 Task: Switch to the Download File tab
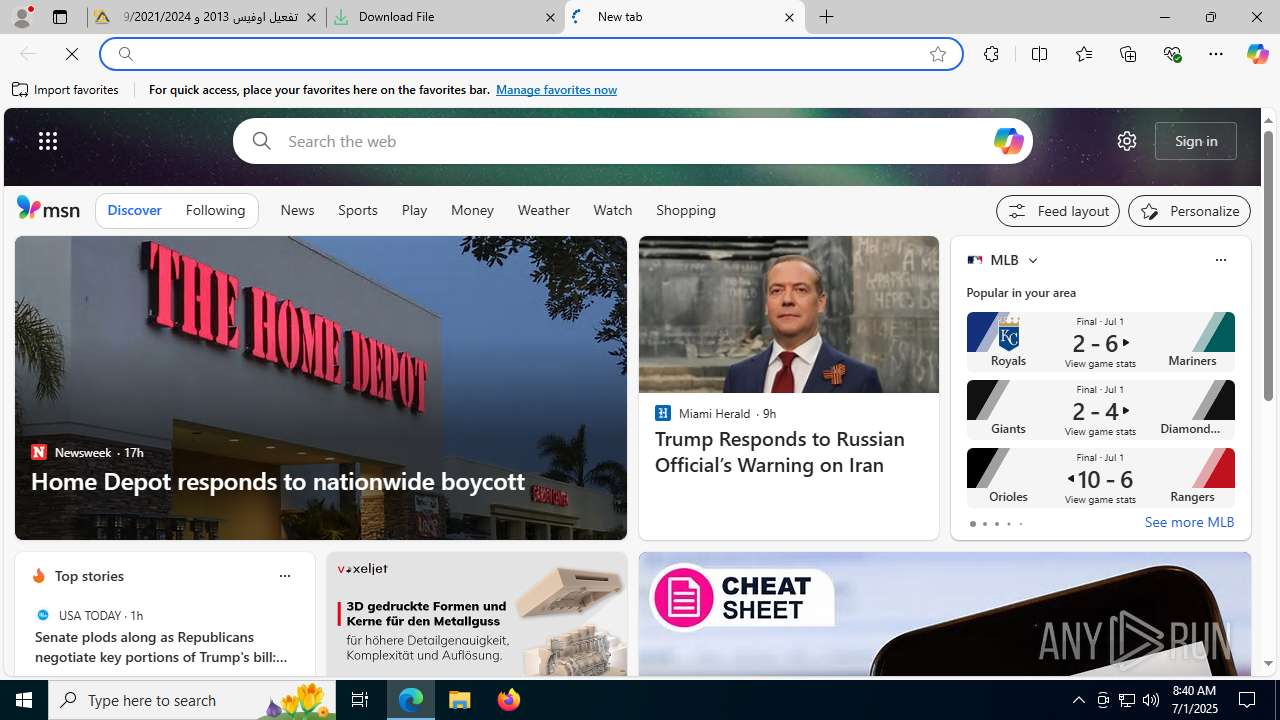pyautogui.click(x=445, y=17)
